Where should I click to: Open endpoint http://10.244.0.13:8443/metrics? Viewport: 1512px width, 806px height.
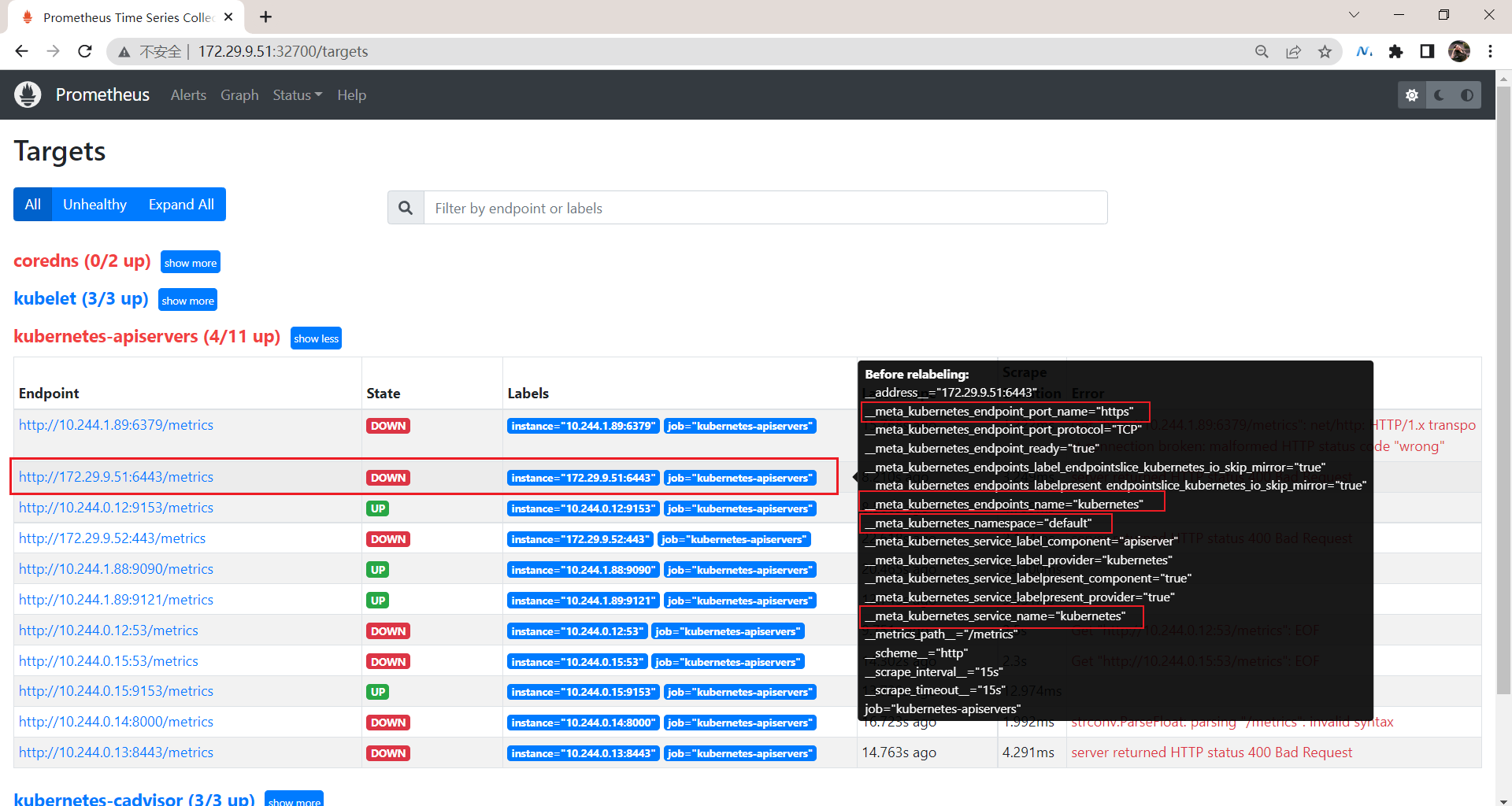[116, 752]
